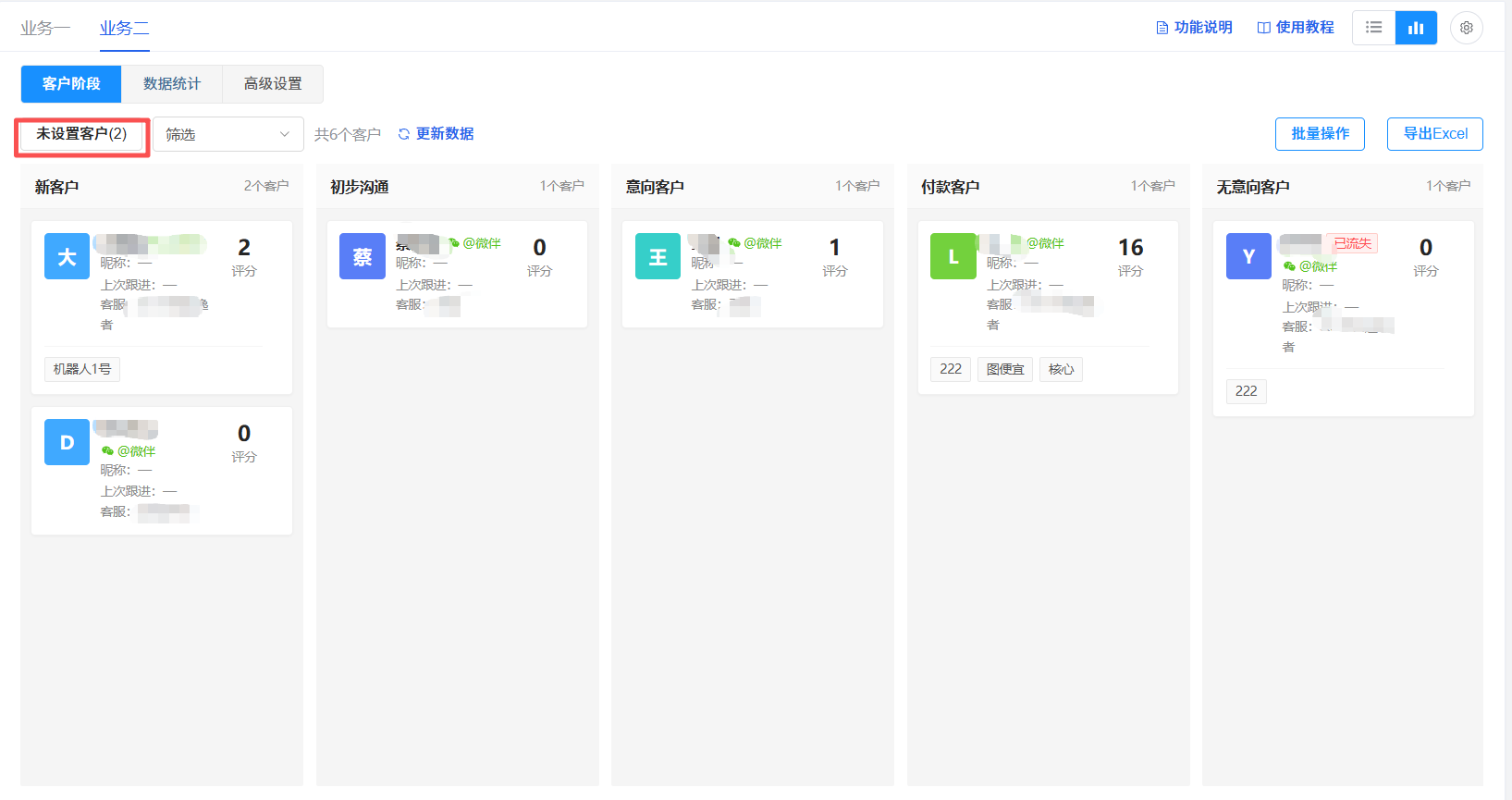The image size is (1512, 800).
Task: Open the 客户阶段 tab
Action: coord(71,83)
